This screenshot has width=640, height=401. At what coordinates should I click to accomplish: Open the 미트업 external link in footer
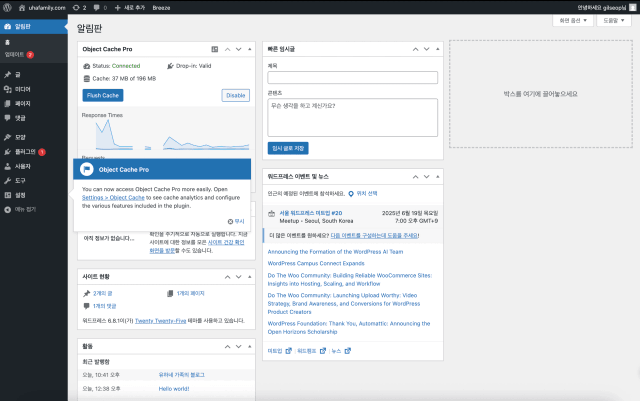pyautogui.click(x=280, y=351)
